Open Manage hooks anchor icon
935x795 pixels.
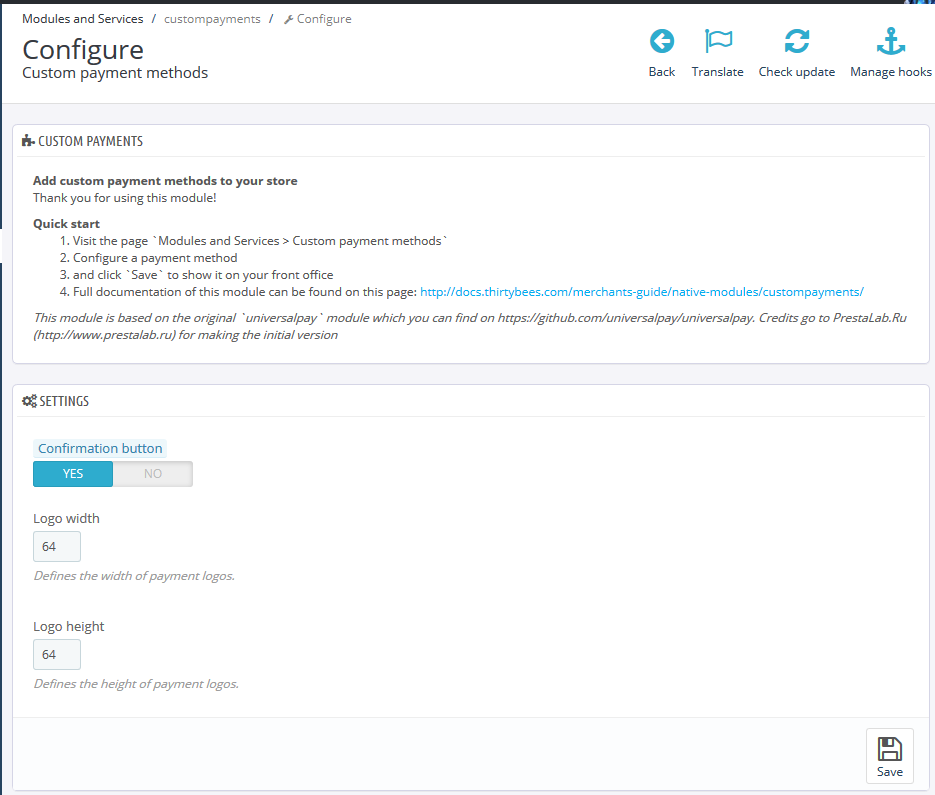pos(890,41)
